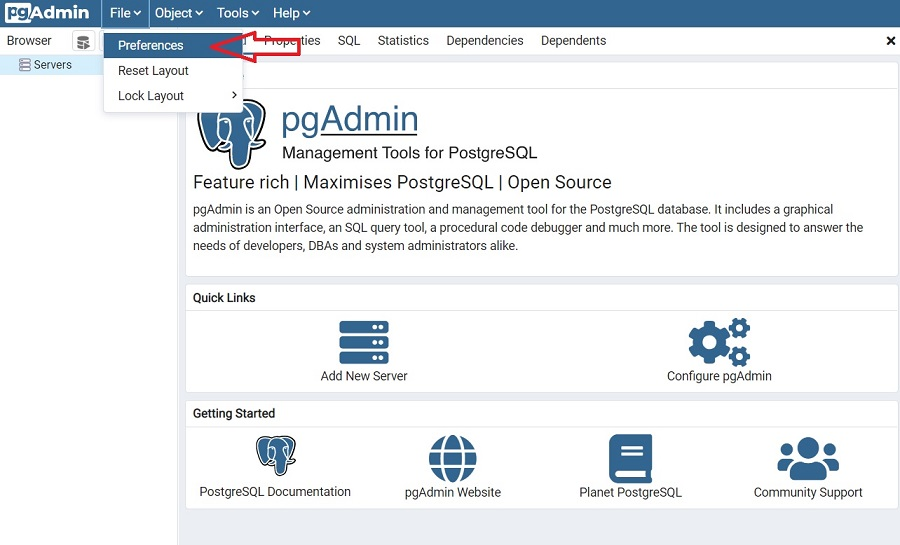
Task: Open the Tools menu
Action: point(238,13)
